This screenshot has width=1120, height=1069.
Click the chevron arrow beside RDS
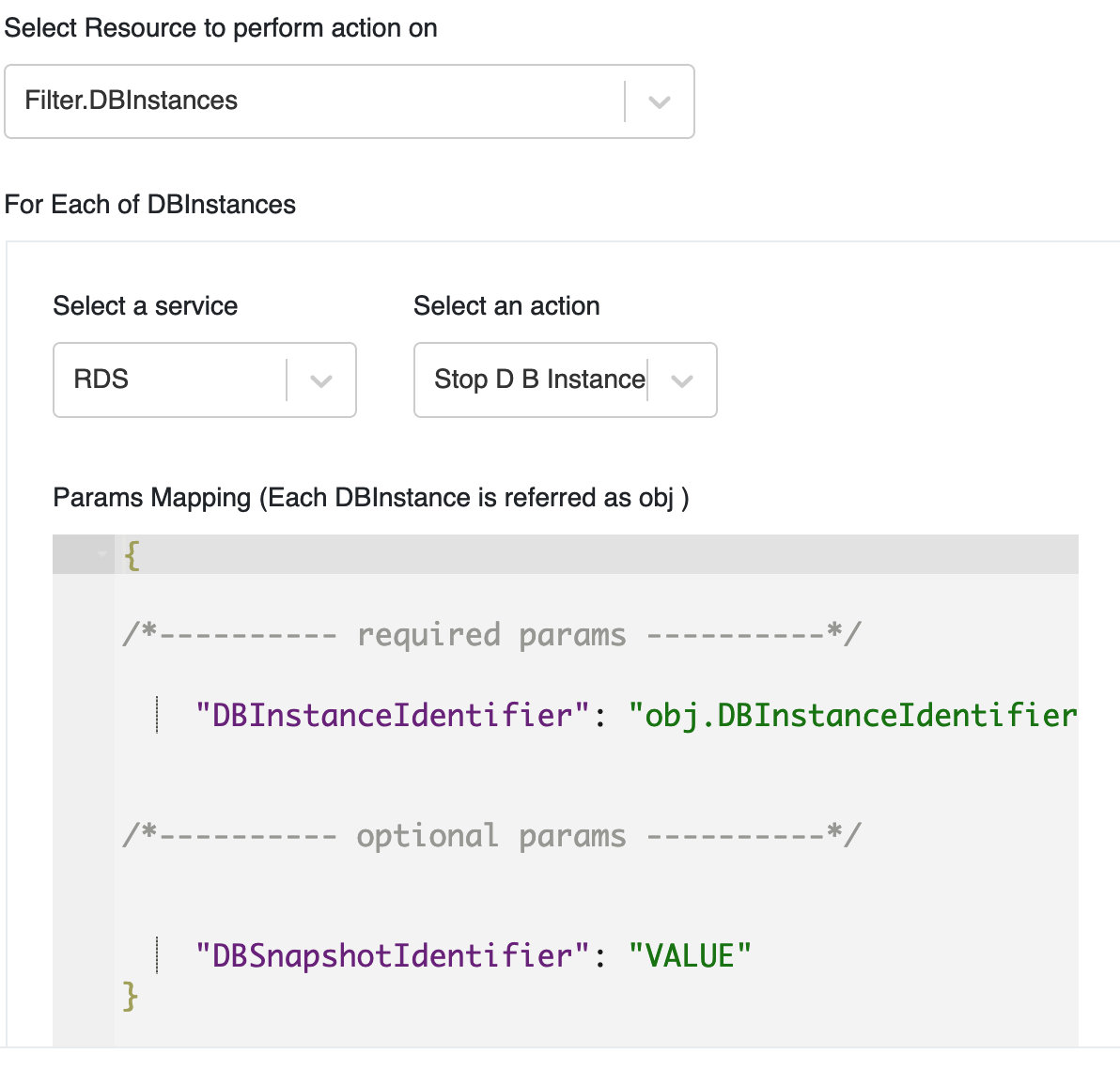(x=321, y=380)
